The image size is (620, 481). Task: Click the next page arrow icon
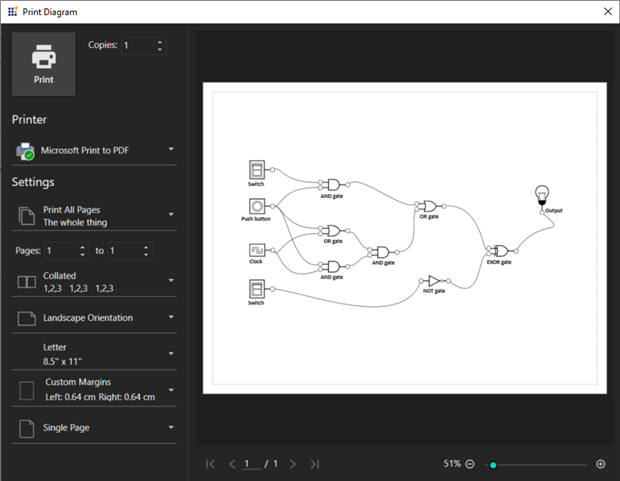[293, 464]
